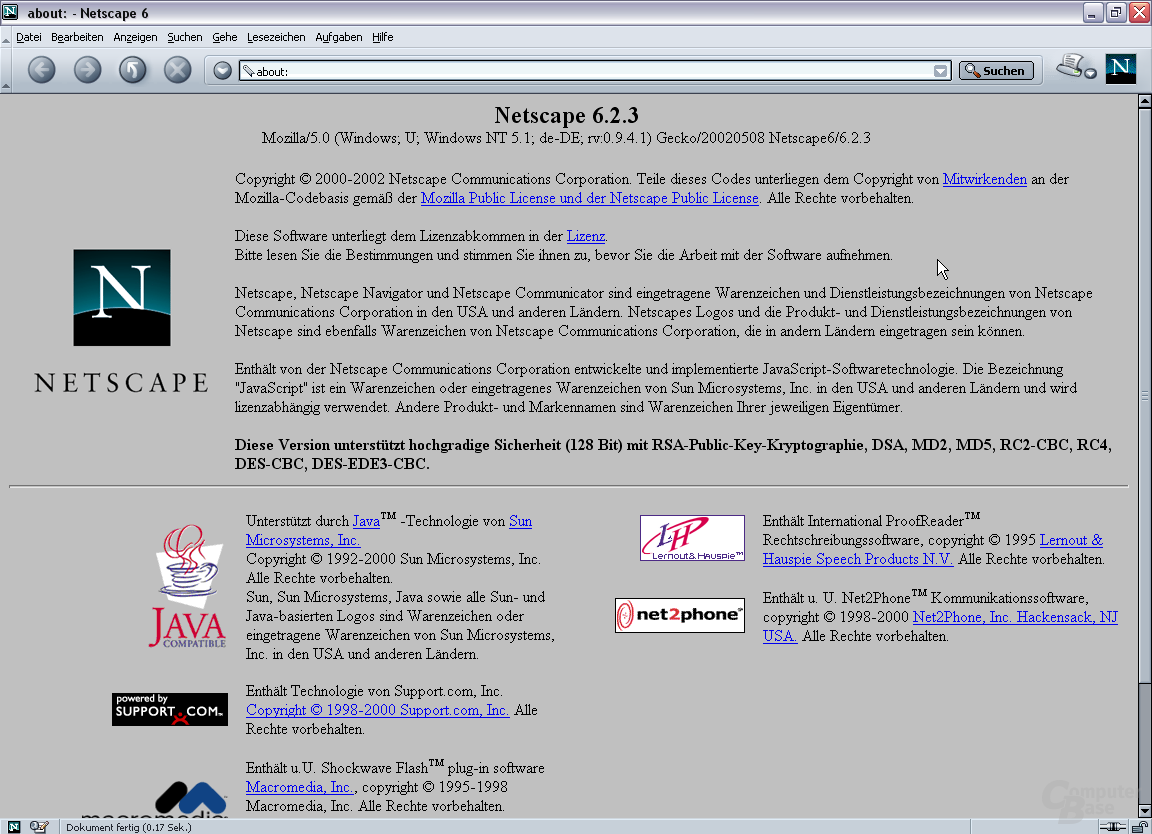Click the Print toolbar icon
Viewport: 1152px width, 834px height.
pos(1070,66)
